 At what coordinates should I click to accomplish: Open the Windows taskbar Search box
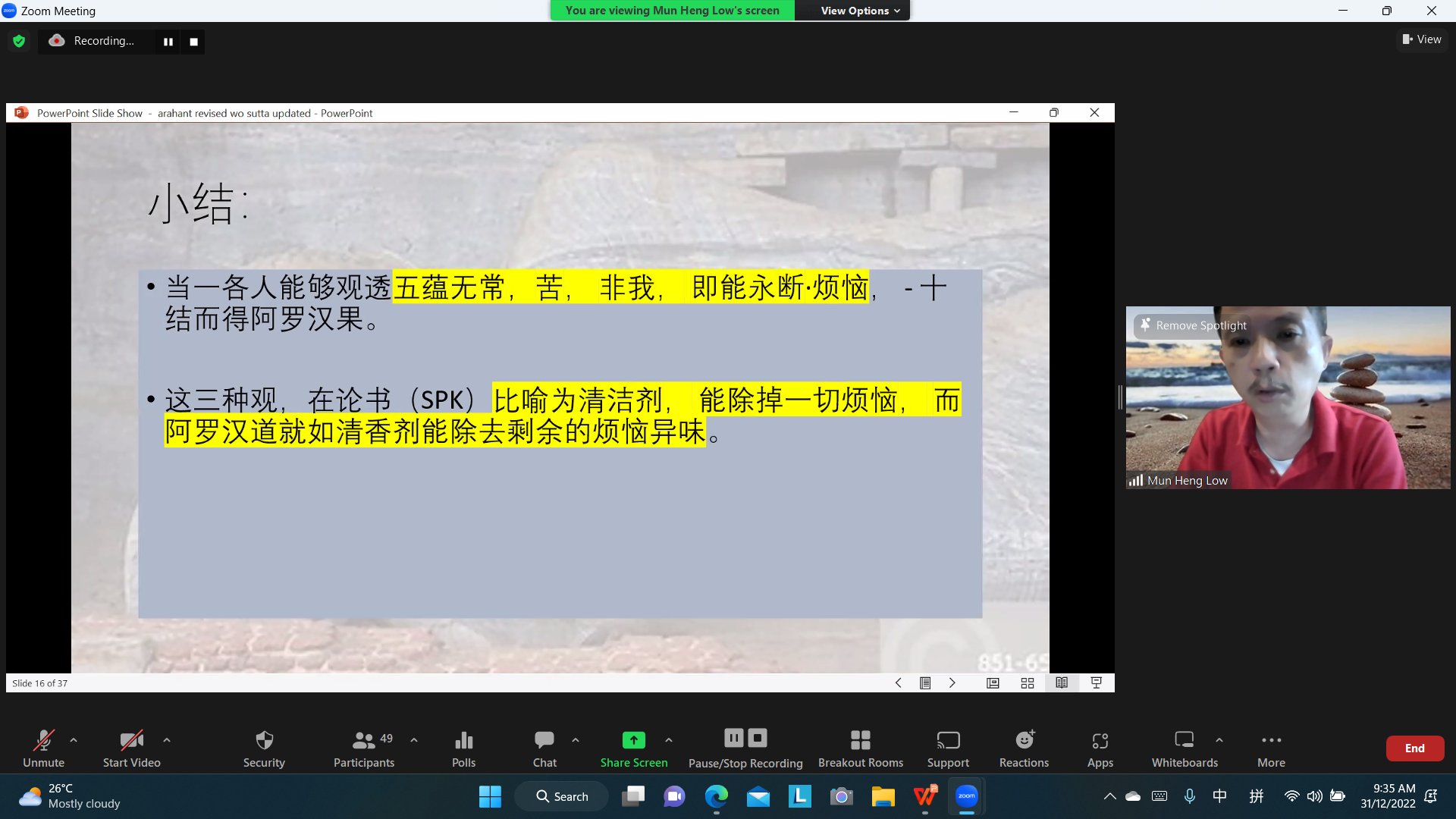(562, 796)
